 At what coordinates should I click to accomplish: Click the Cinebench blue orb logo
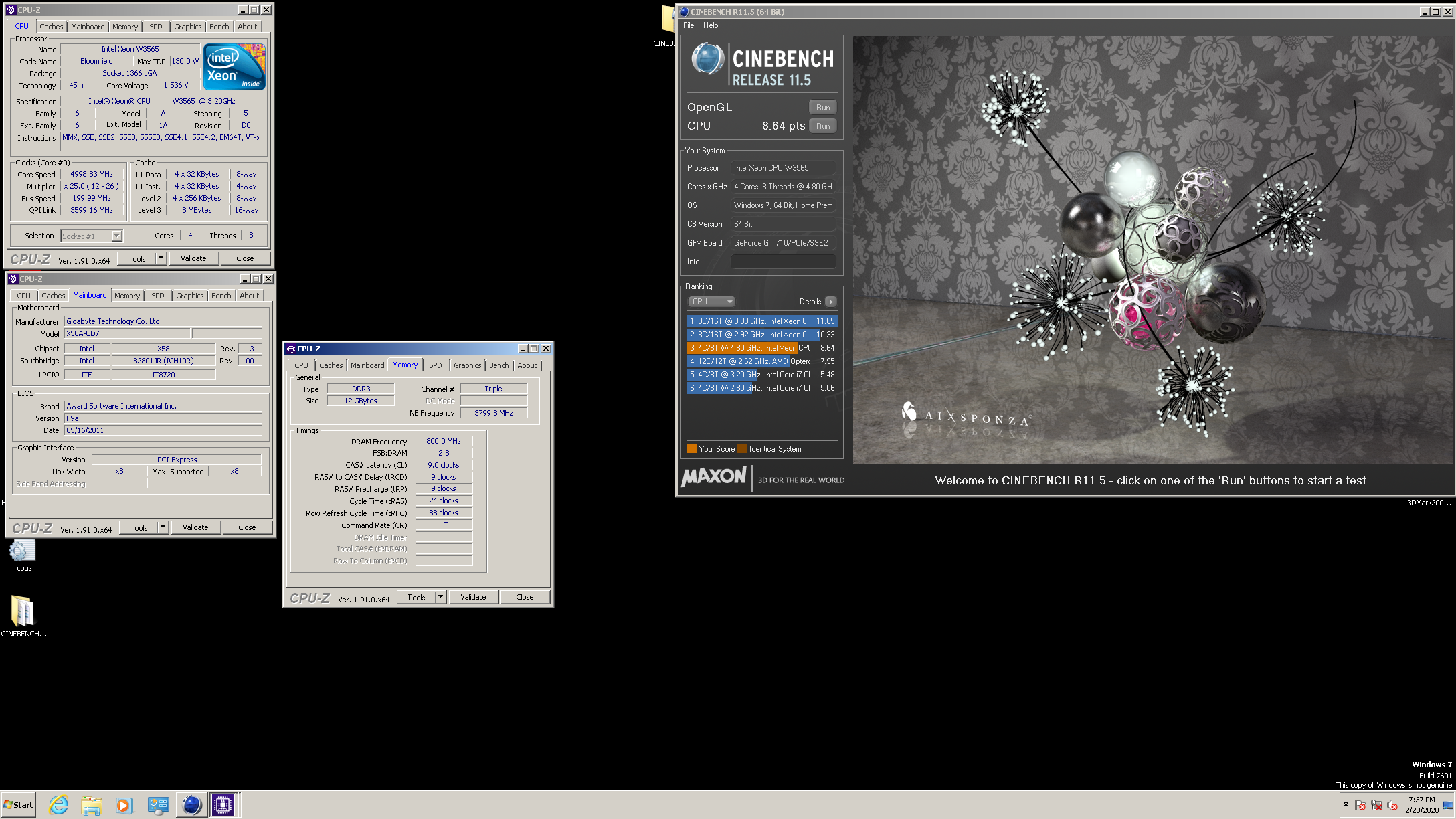(707, 59)
